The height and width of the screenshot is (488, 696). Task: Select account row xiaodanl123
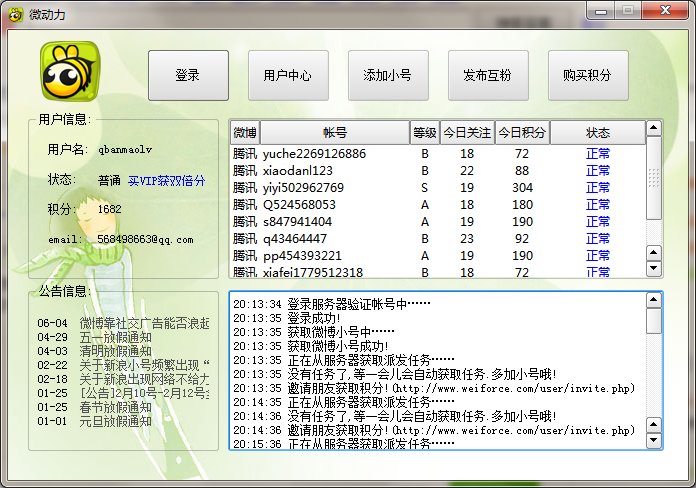click(x=438, y=171)
